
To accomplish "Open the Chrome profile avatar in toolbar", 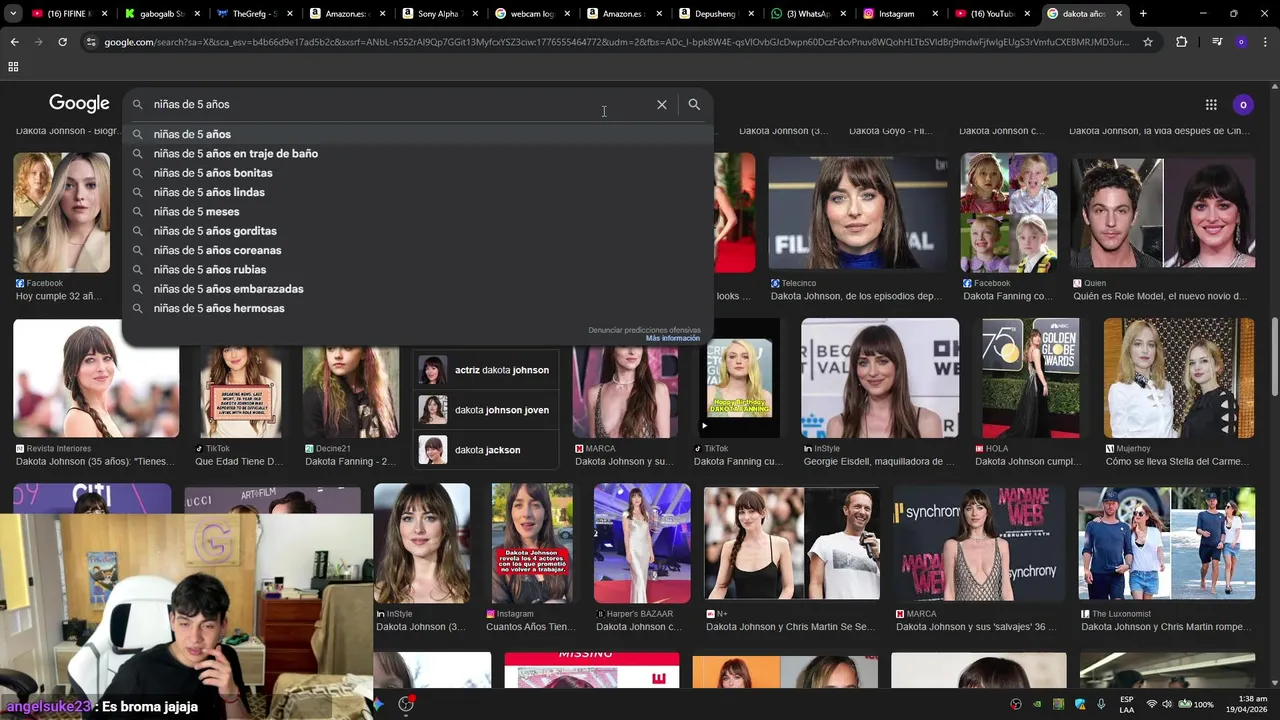I will (x=1241, y=42).
